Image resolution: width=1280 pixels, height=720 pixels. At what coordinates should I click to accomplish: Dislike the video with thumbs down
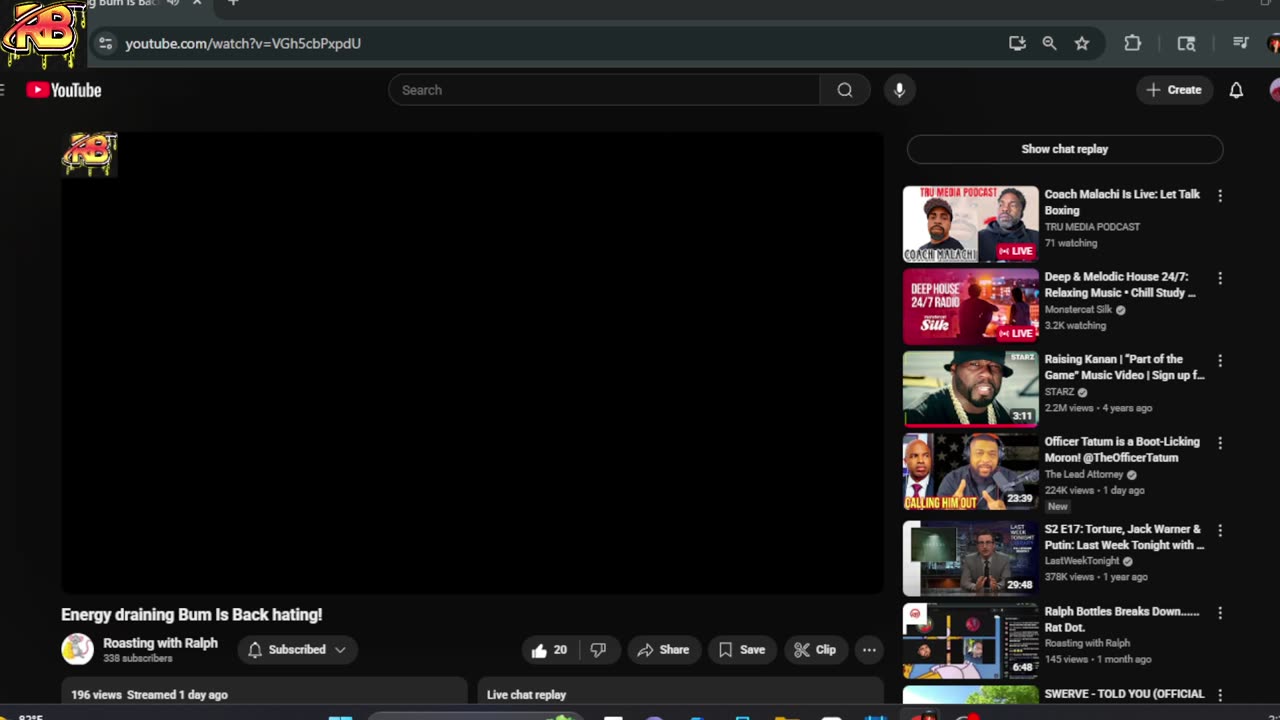click(598, 650)
